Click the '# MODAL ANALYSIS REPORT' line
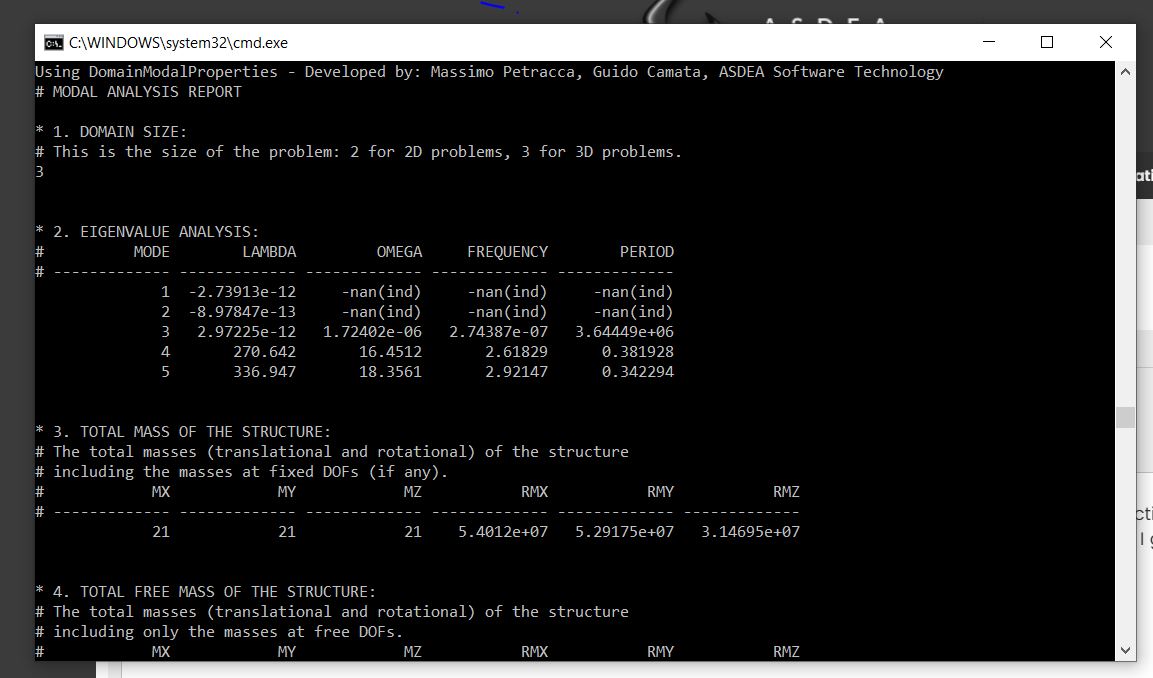 point(138,92)
